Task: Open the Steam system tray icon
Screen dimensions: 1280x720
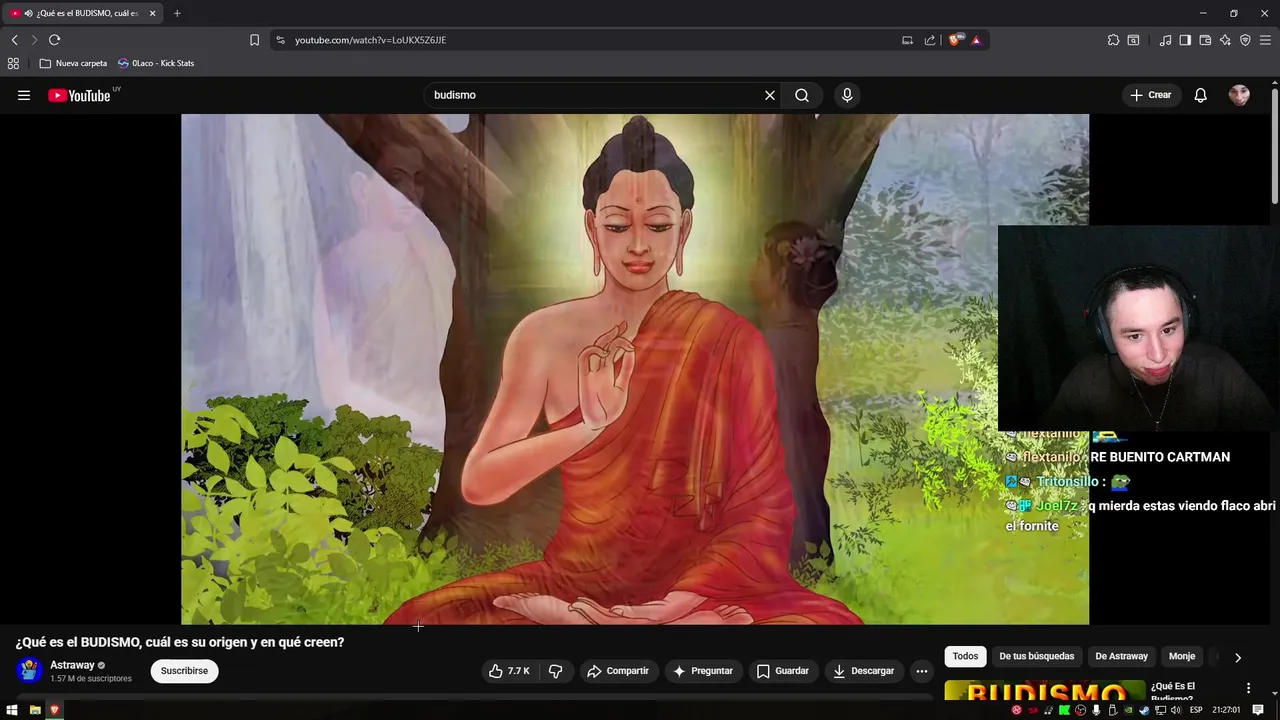Action: click(x=1144, y=710)
